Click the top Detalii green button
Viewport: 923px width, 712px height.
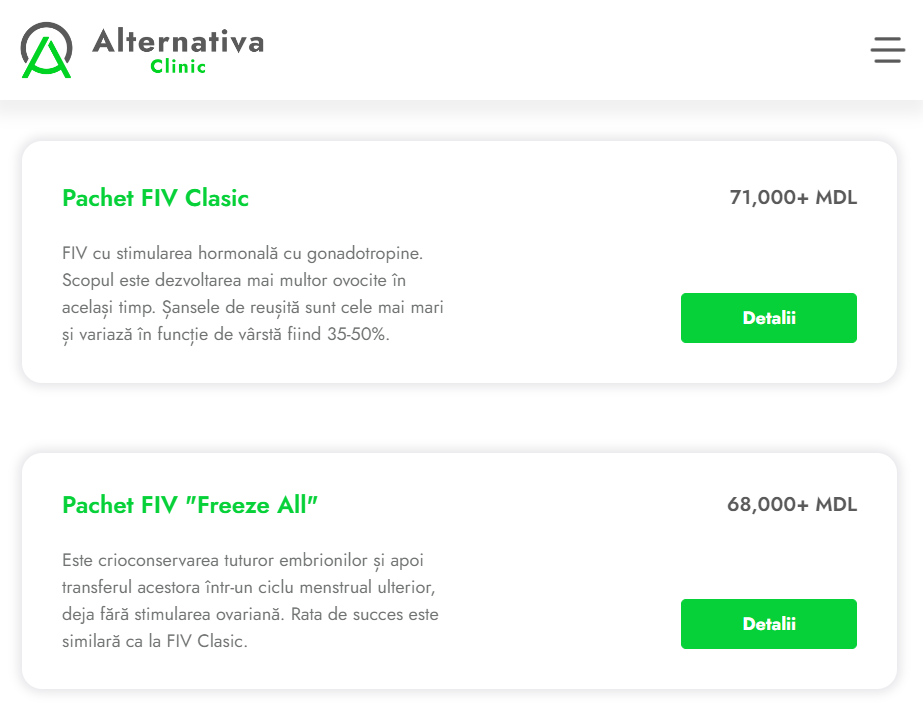point(768,317)
